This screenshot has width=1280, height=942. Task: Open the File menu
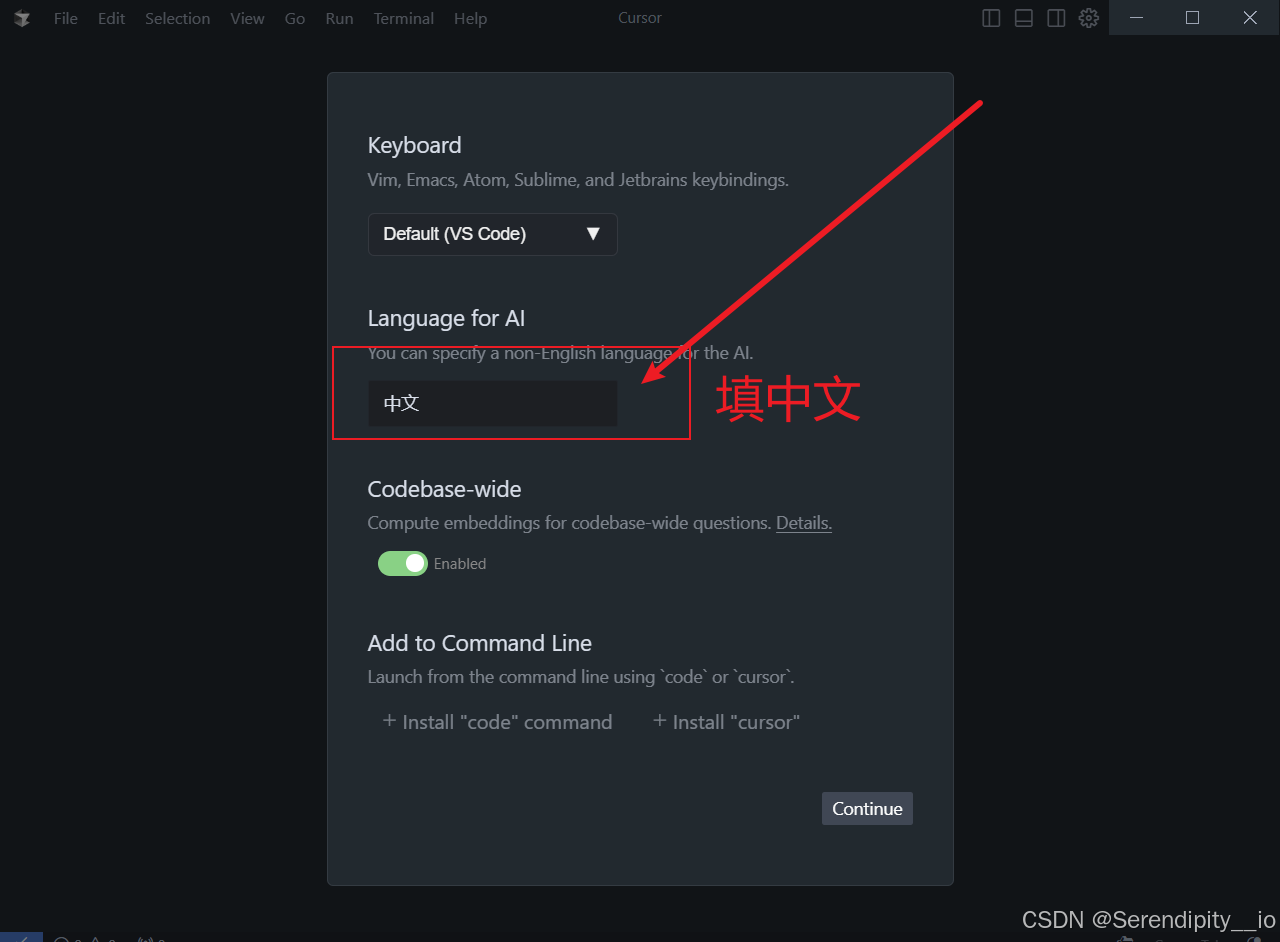(x=66, y=18)
